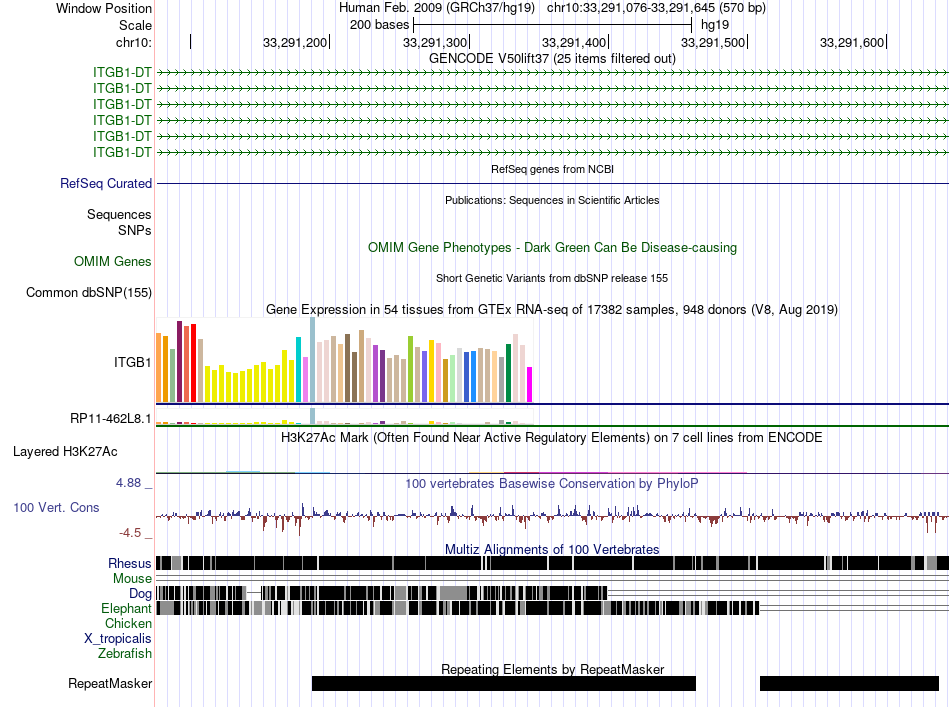Open the OMIM Gene Phenotypes track title
This screenshot has height=707, width=950.
(x=552, y=247)
